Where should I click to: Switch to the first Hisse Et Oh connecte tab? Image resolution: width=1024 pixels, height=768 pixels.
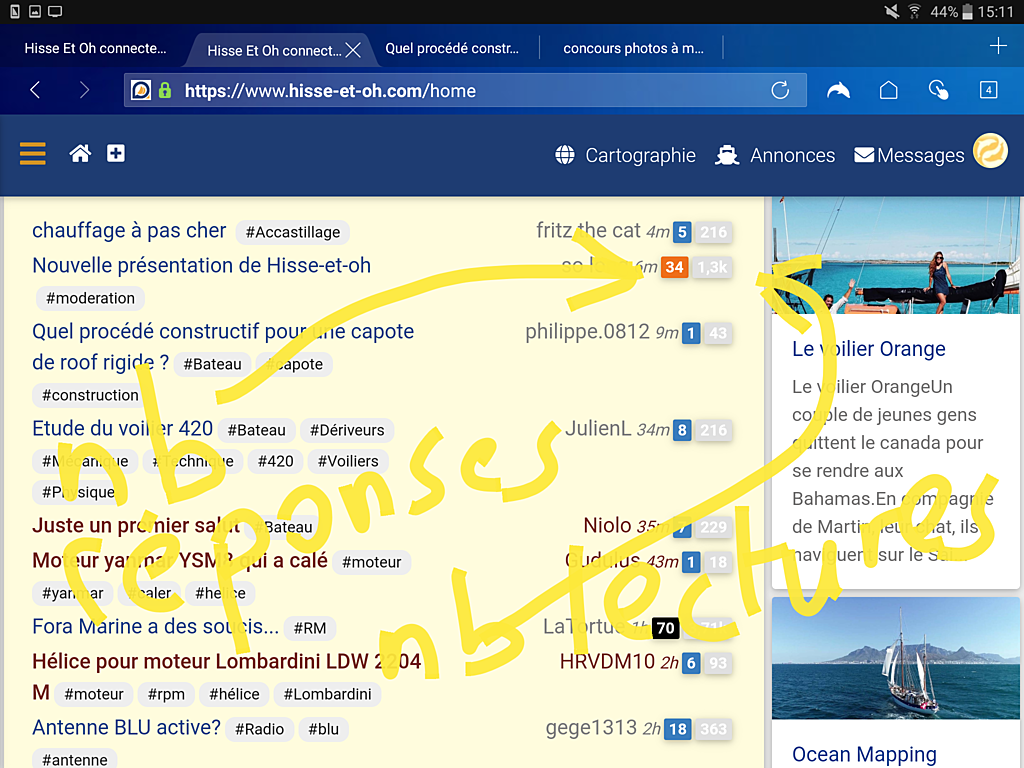tap(95, 48)
